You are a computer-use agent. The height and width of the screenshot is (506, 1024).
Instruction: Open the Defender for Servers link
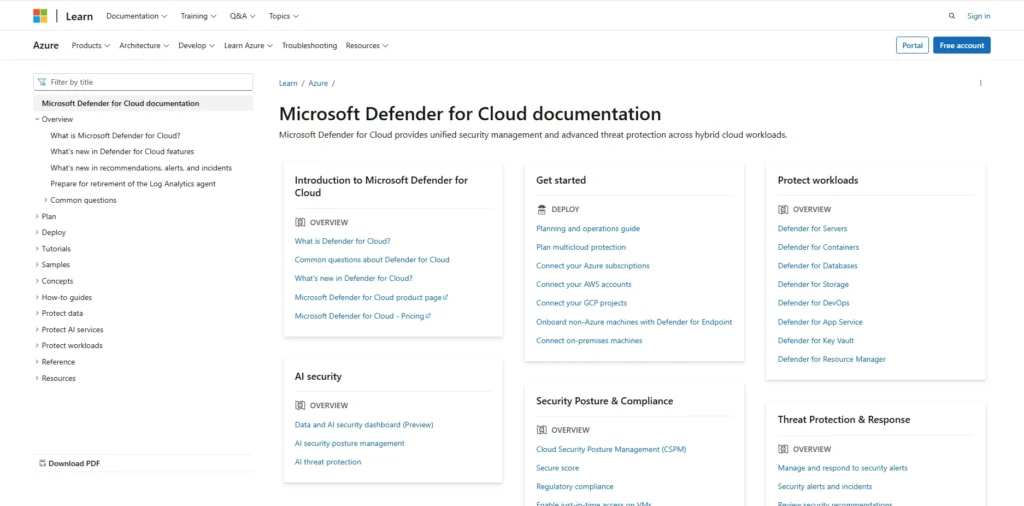point(812,229)
